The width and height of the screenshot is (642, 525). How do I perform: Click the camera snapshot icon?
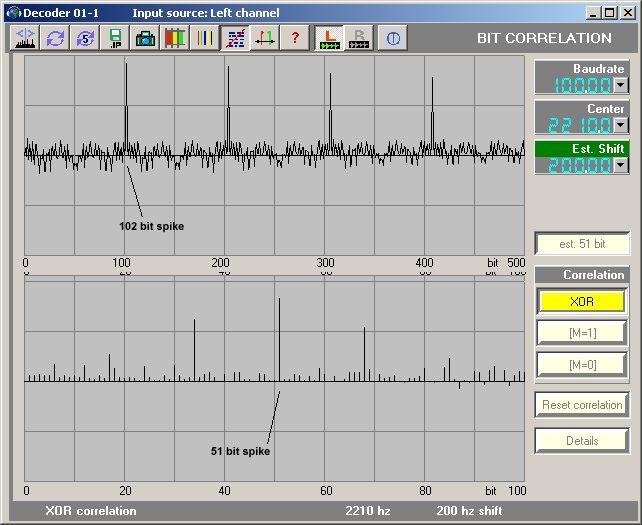coord(145,39)
